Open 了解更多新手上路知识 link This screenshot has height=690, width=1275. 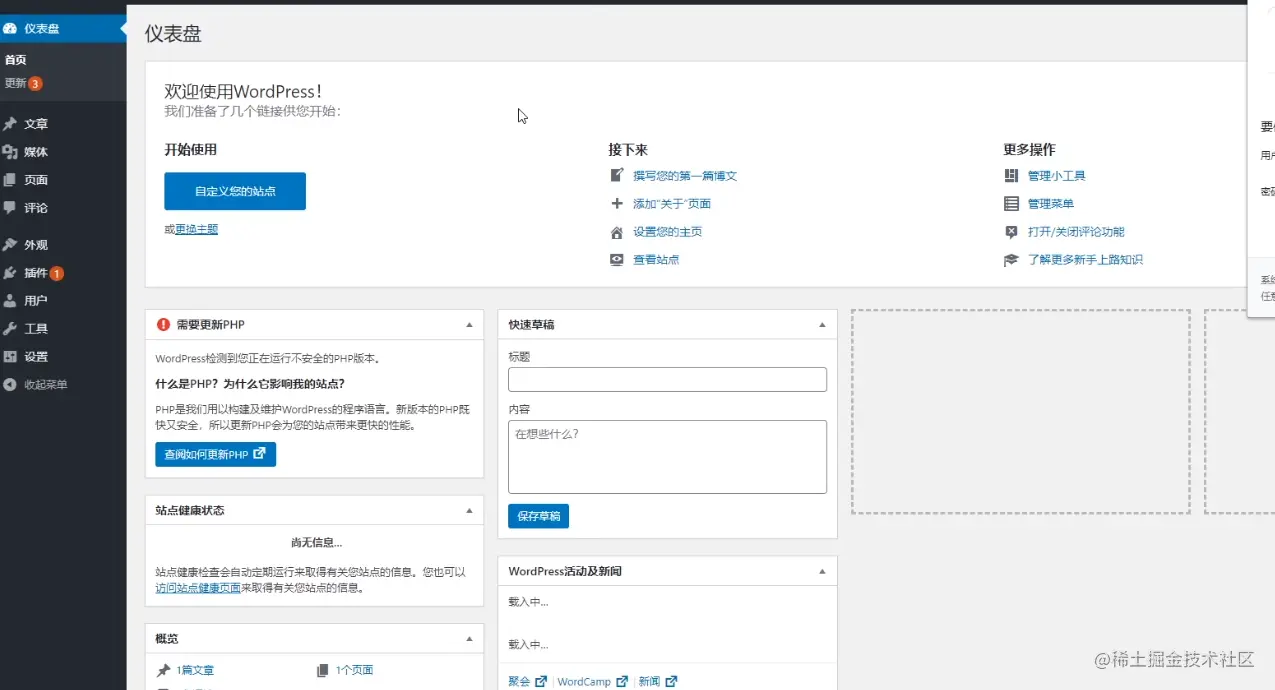[x=1085, y=260]
